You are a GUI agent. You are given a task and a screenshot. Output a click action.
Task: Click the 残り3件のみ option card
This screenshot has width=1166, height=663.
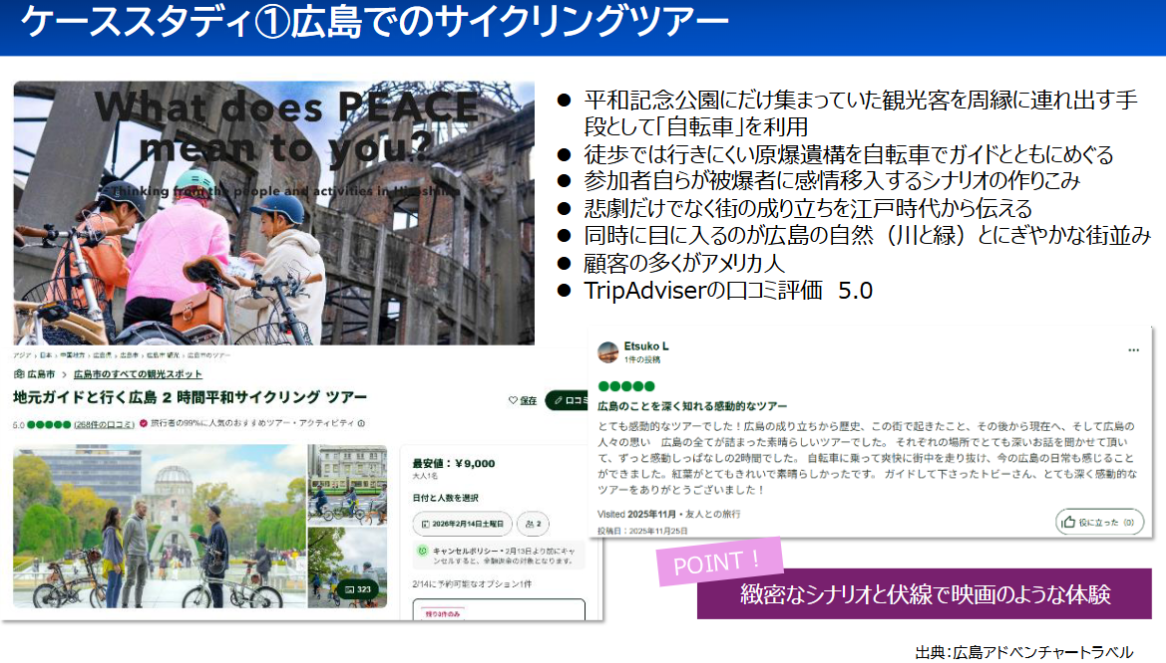point(498,611)
